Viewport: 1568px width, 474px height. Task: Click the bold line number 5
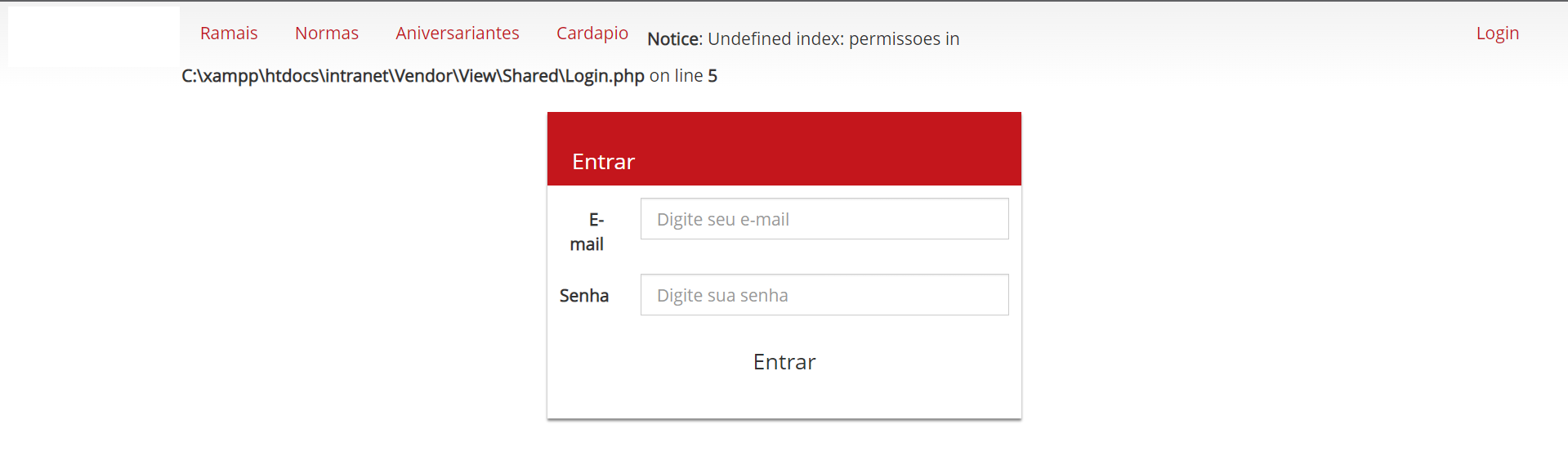point(713,76)
